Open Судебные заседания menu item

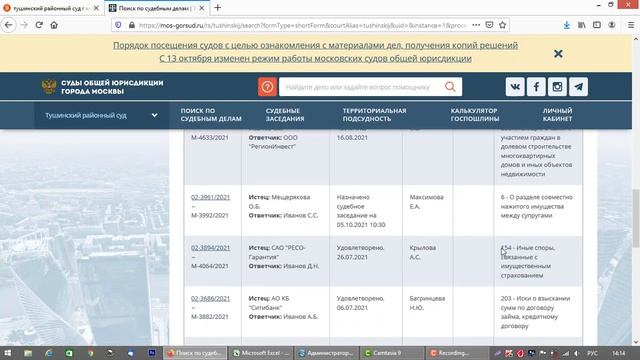285,115
